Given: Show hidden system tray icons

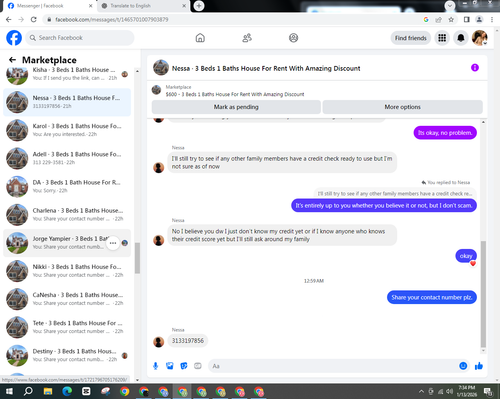Looking at the screenshot, I should (421, 391).
